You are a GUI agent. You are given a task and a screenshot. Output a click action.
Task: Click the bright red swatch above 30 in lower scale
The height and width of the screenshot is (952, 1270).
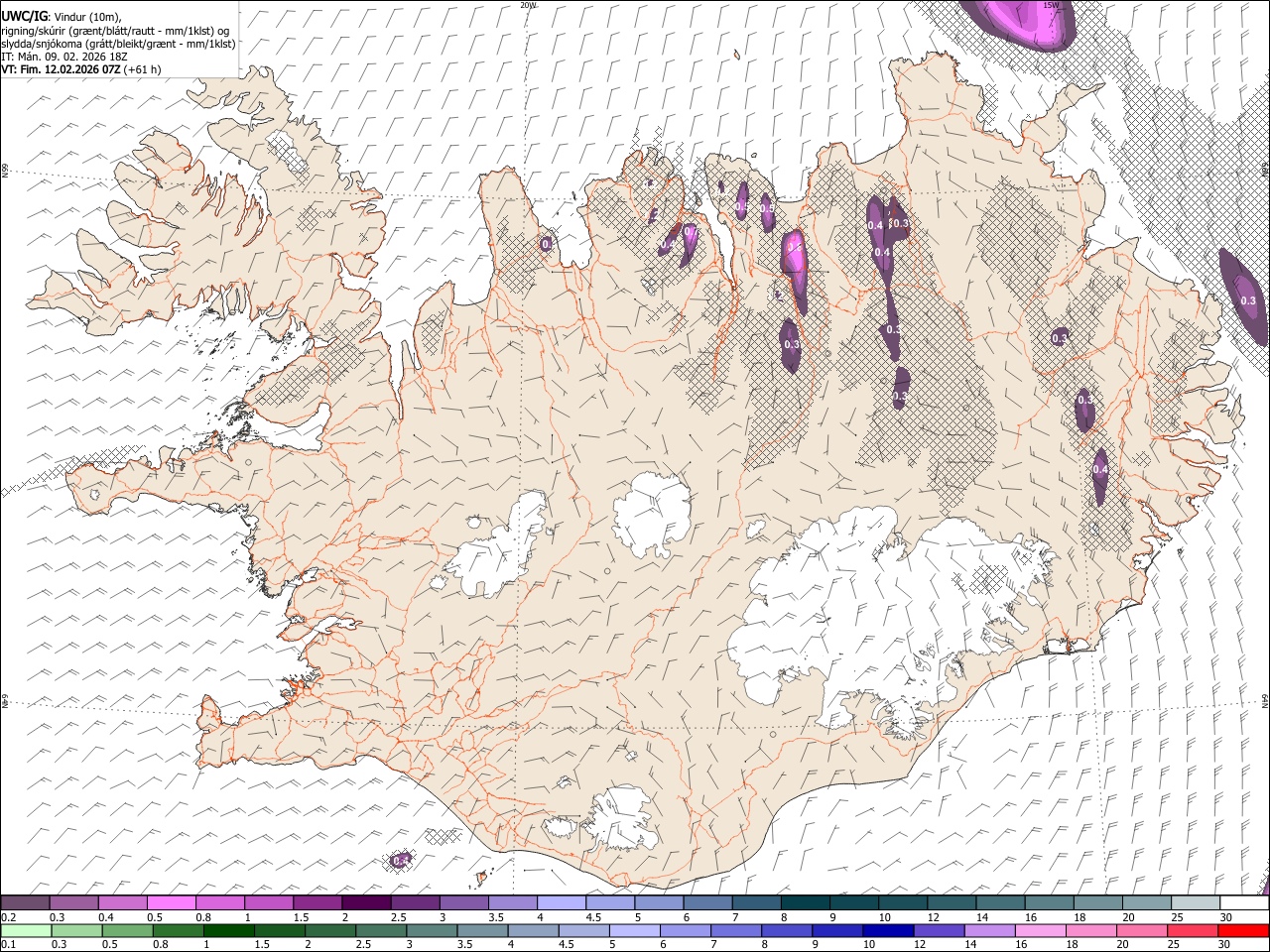pyautogui.click(x=1243, y=931)
